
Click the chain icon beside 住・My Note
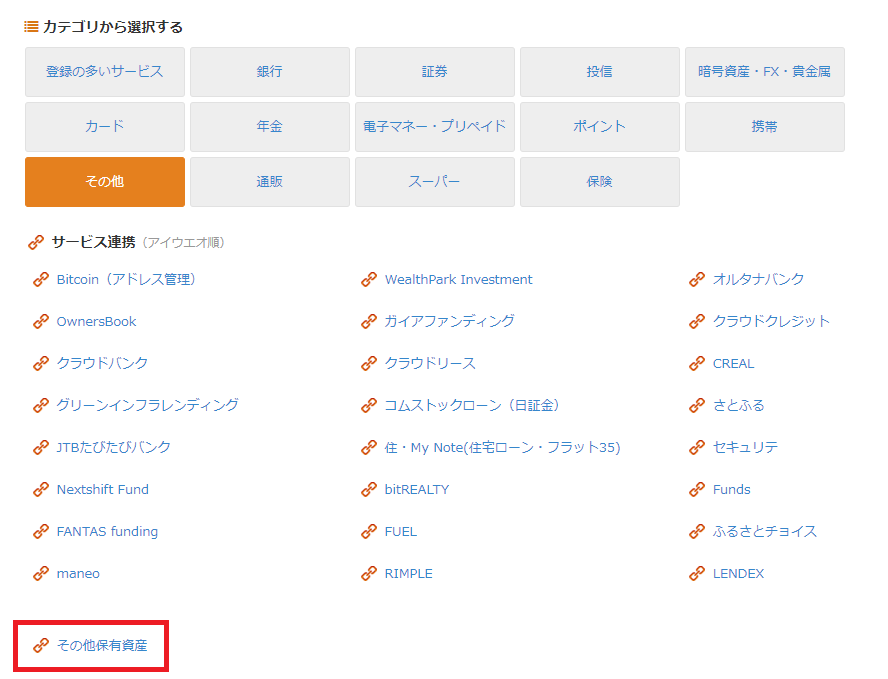pyautogui.click(x=369, y=447)
